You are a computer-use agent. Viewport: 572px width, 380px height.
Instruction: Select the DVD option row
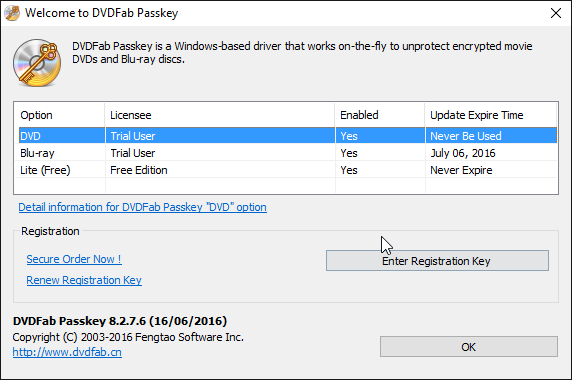click(288, 136)
